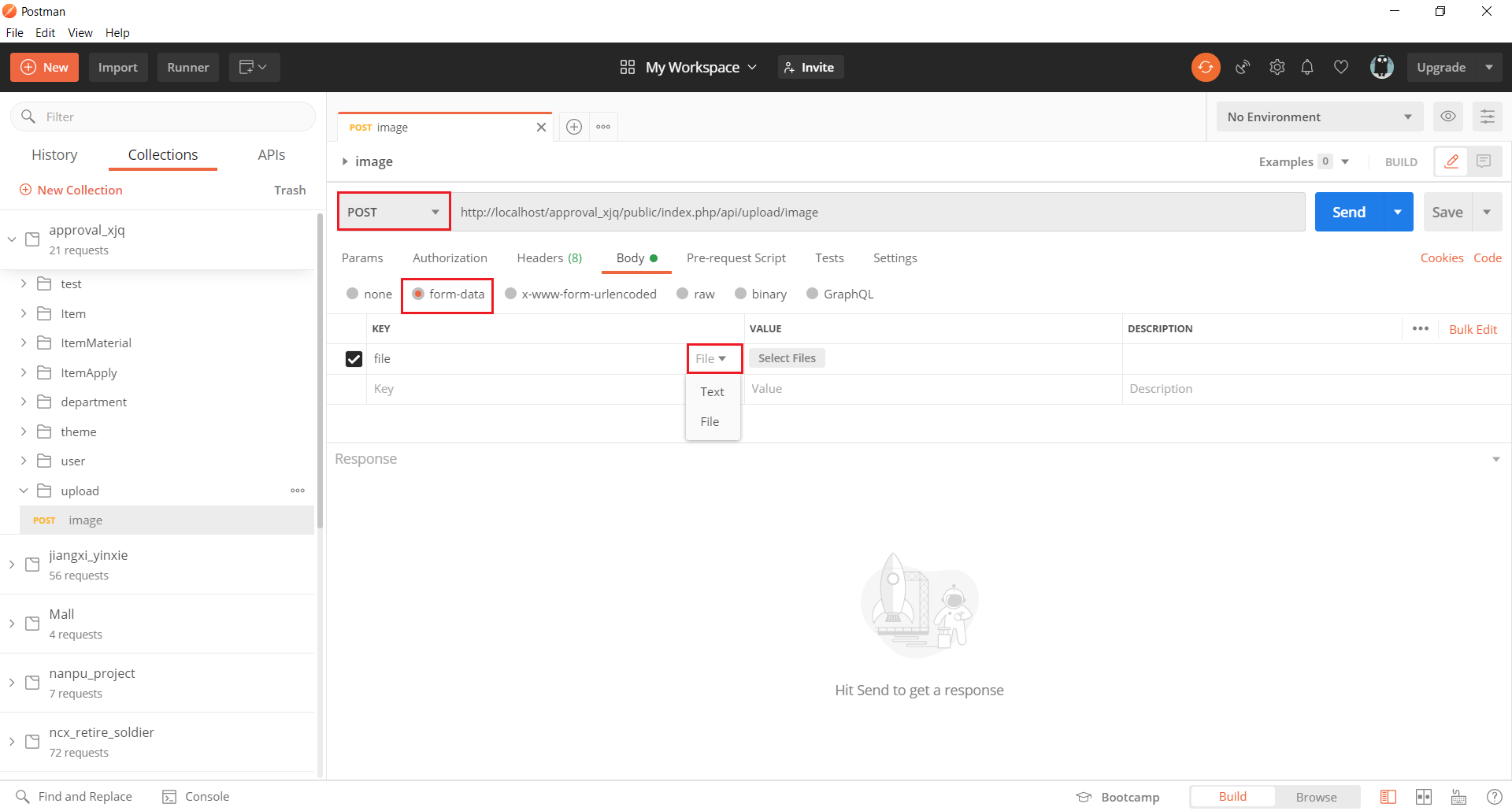This screenshot has height=811, width=1512.
Task: Open the Bootcamp icon
Action: click(1084, 797)
